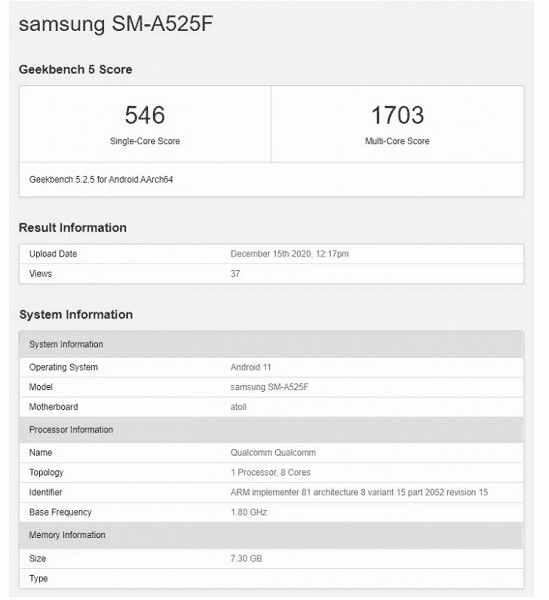Click the grey System Information table header

point(271,344)
